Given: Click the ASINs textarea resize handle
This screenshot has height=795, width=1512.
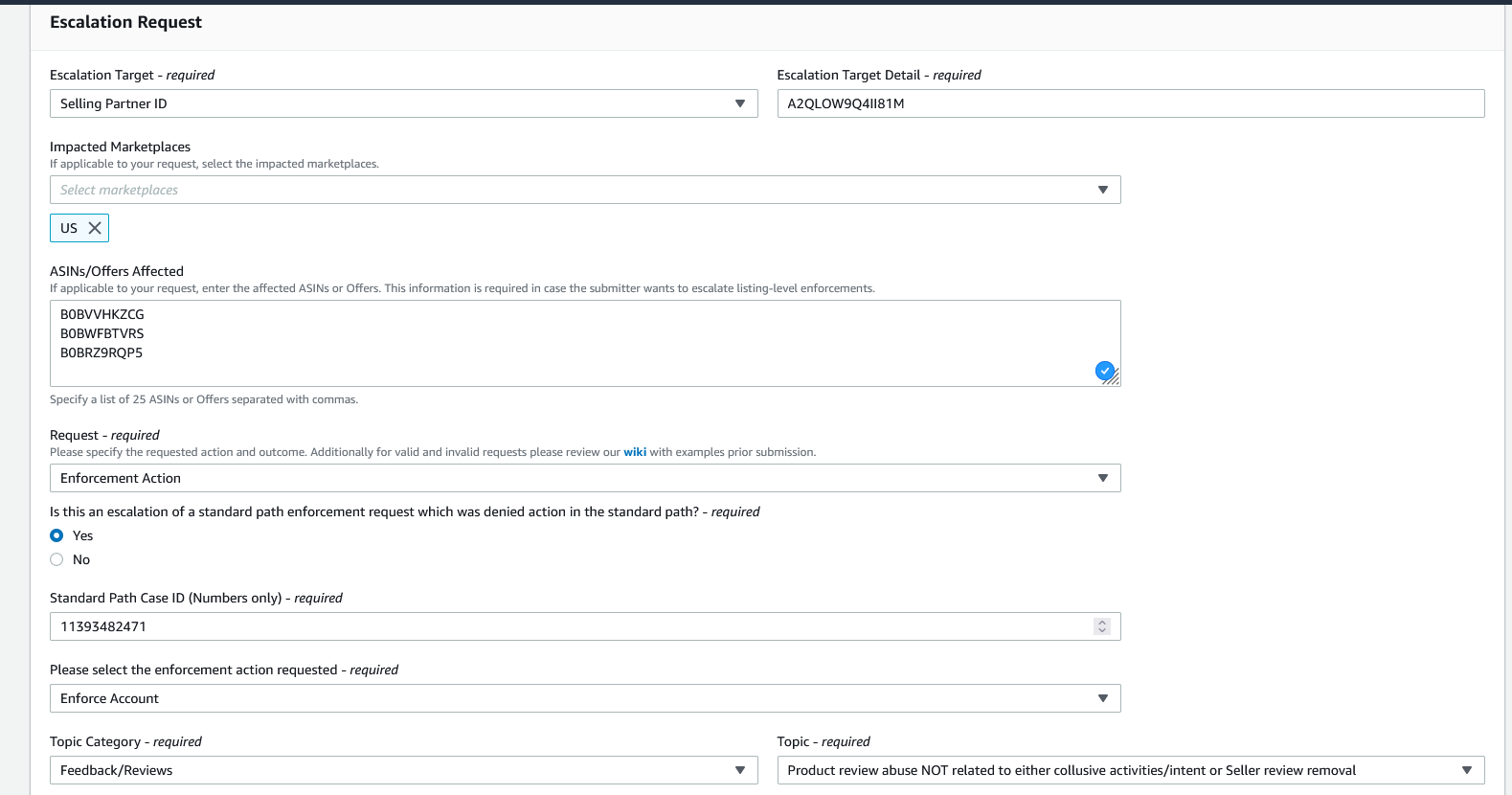Looking at the screenshot, I should (1113, 379).
